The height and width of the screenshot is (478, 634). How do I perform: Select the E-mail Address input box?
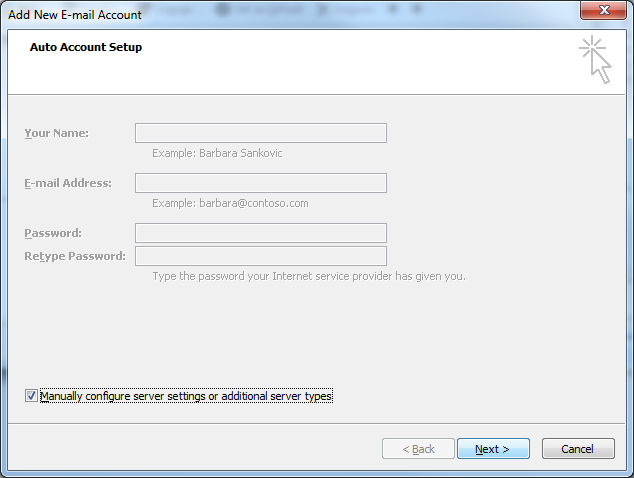[x=261, y=183]
